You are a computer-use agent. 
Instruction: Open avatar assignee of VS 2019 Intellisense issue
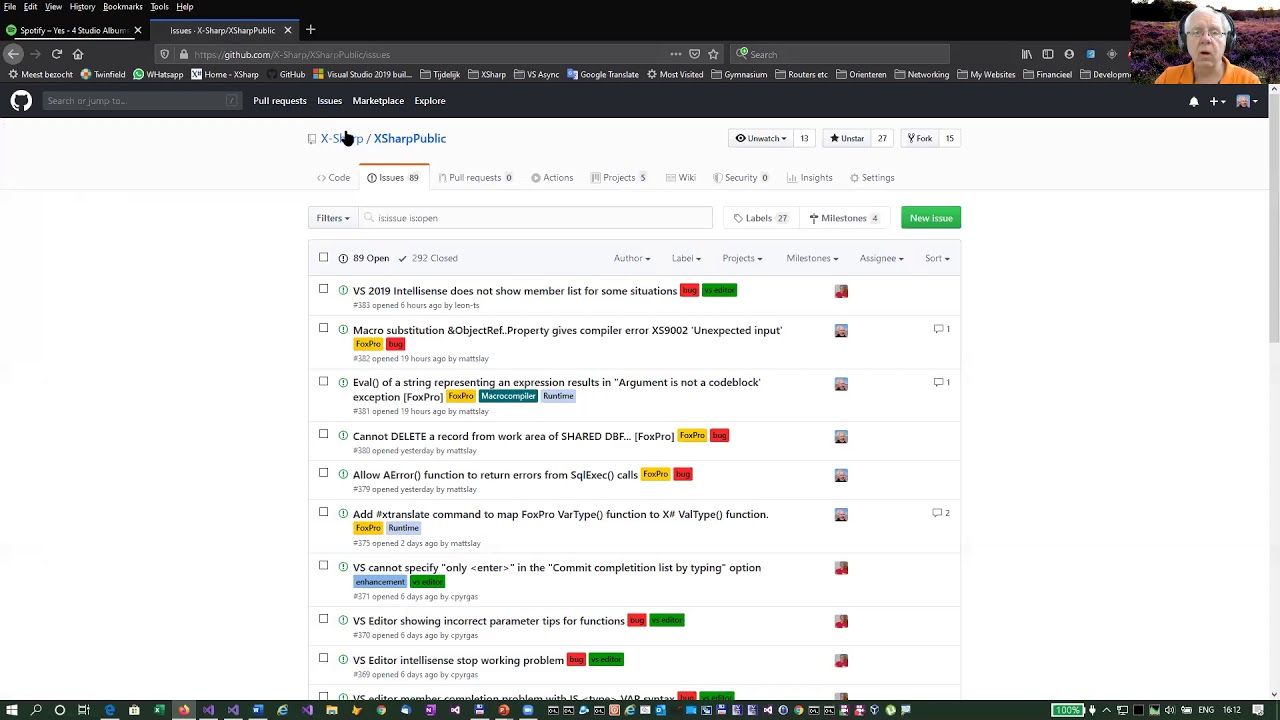pyautogui.click(x=841, y=291)
